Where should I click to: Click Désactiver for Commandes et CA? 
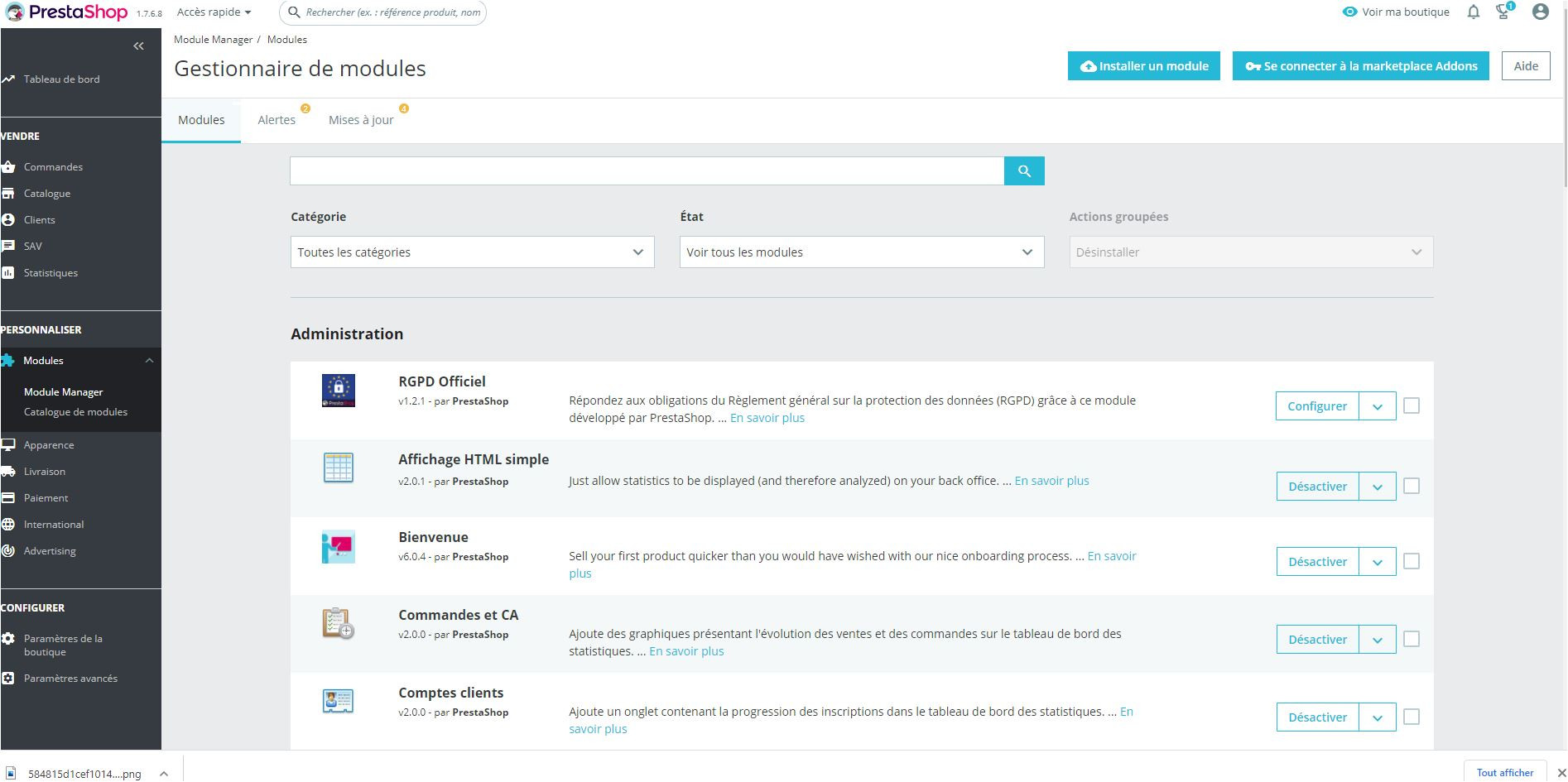(x=1317, y=640)
